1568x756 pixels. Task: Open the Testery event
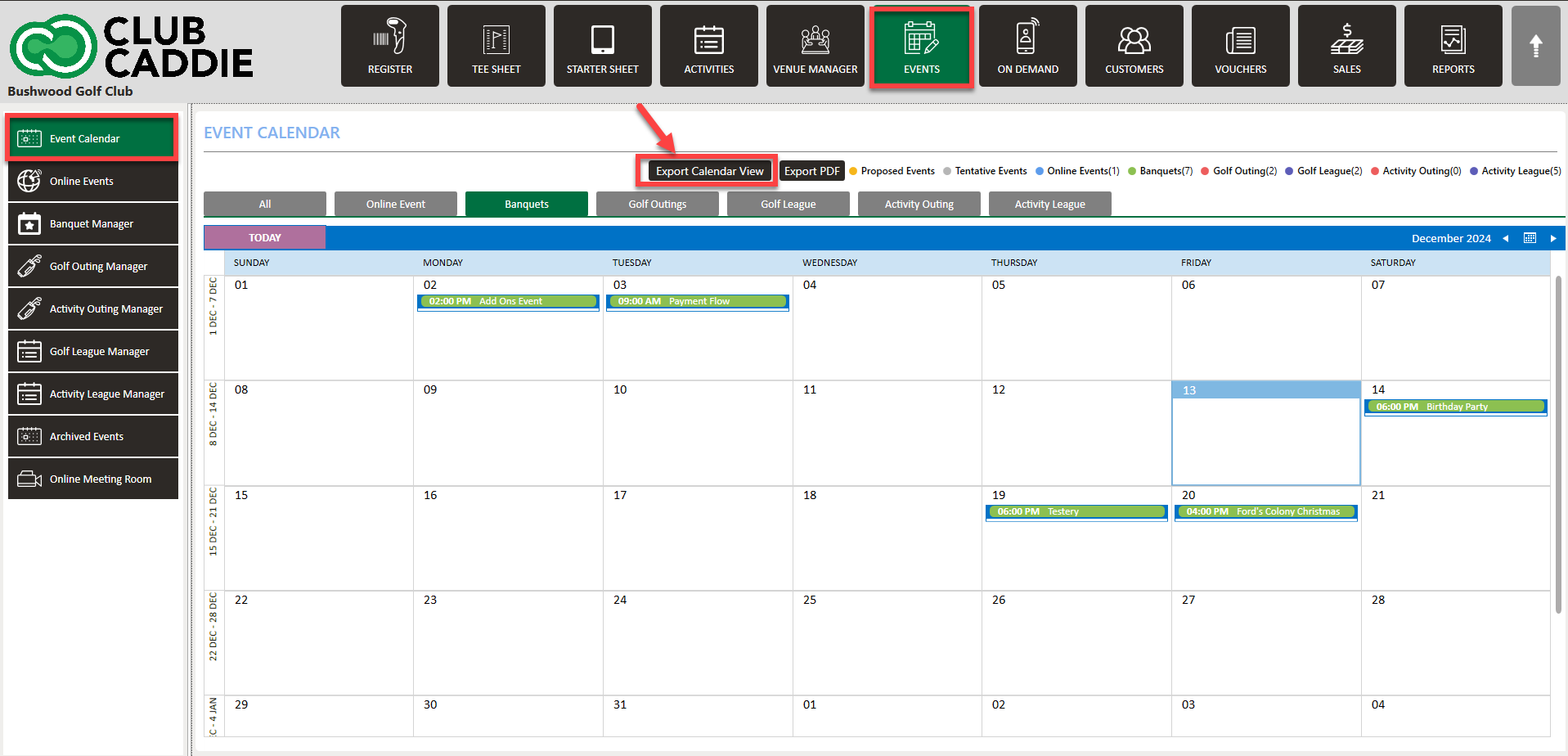click(x=1076, y=512)
